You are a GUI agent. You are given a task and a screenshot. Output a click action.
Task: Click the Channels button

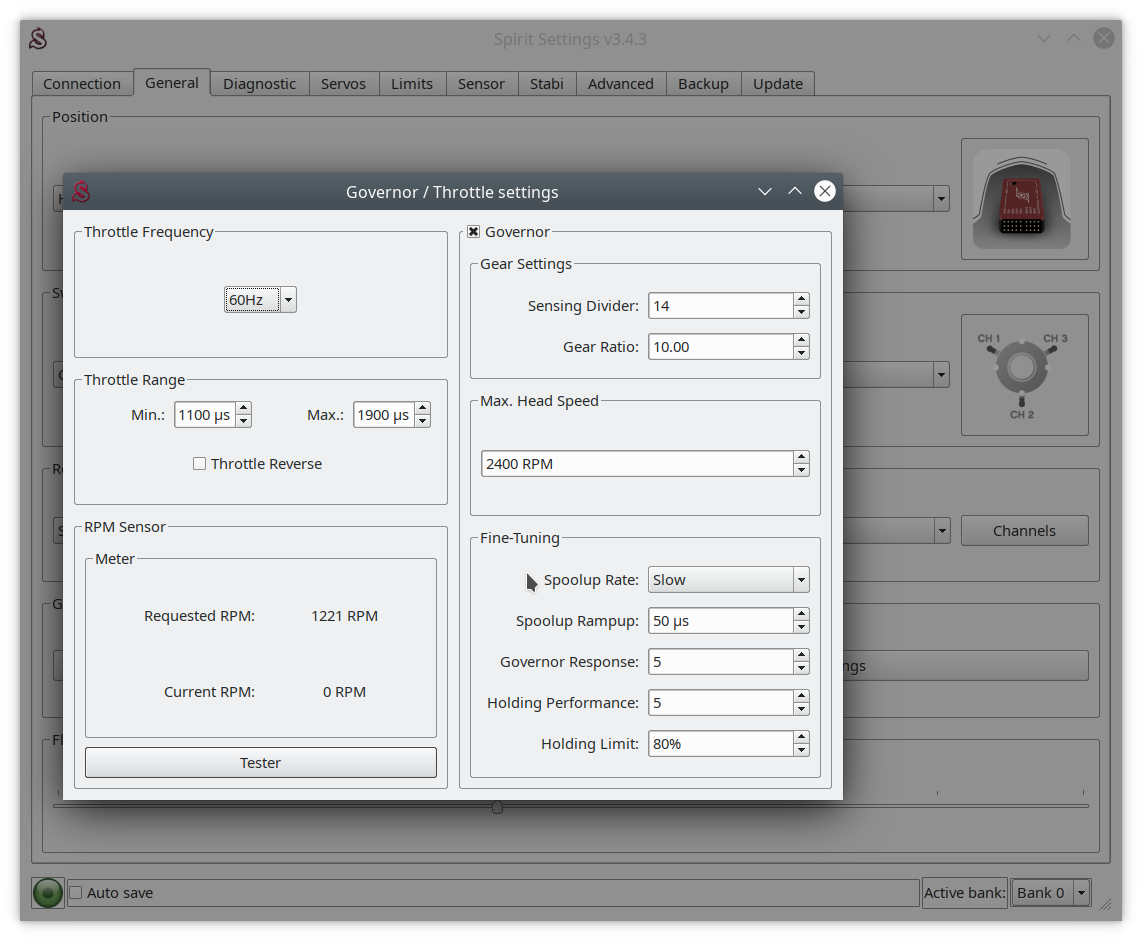1024,531
